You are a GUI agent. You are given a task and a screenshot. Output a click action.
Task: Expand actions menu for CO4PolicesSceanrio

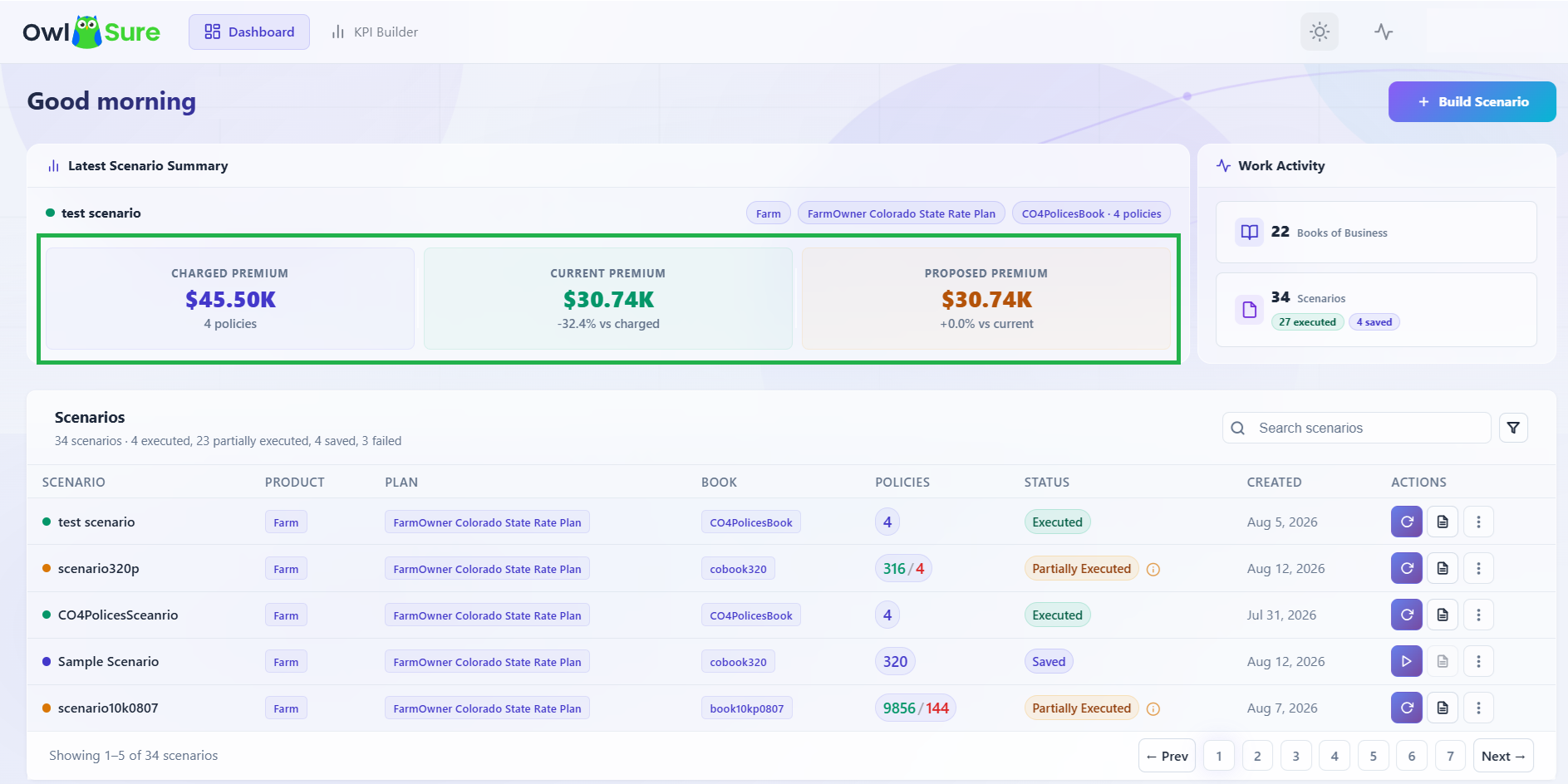1478,615
